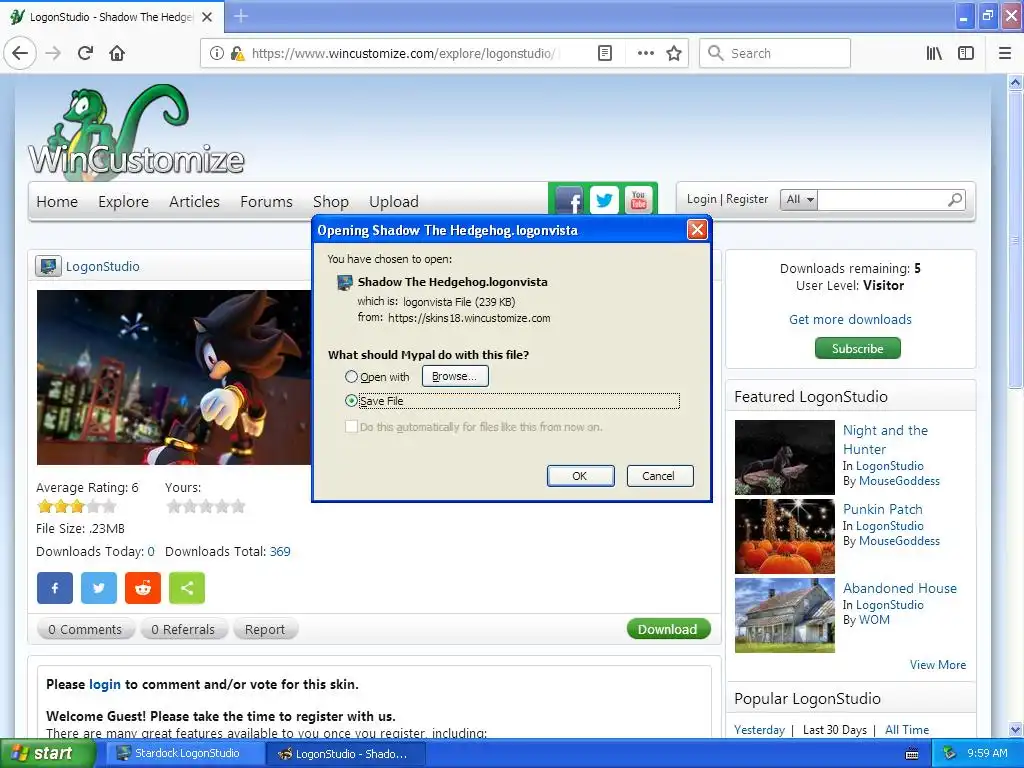
Task: Click the page vertical scrollbar down arrow
Action: click(x=1015, y=729)
